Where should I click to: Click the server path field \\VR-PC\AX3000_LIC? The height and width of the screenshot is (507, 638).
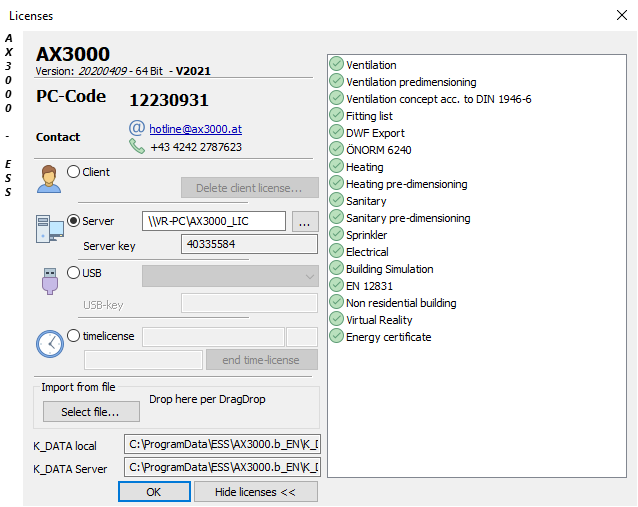point(214,221)
